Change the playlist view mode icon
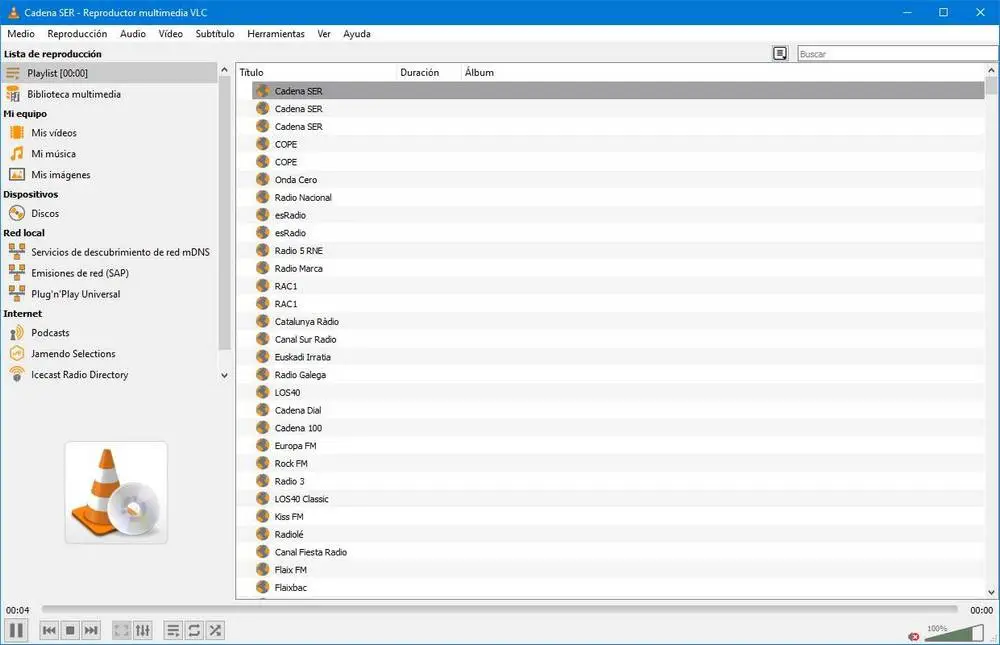1000x645 pixels. pyautogui.click(x=780, y=54)
